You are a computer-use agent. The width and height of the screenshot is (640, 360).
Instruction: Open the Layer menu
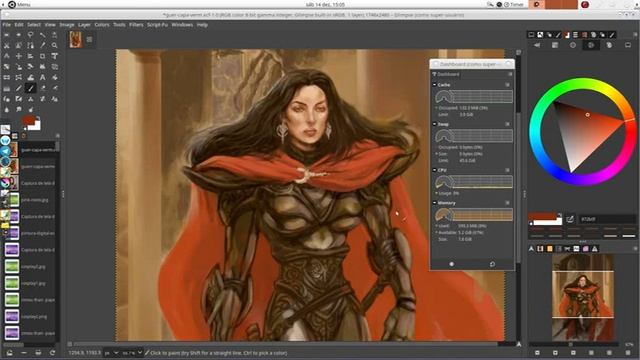[x=84, y=25]
